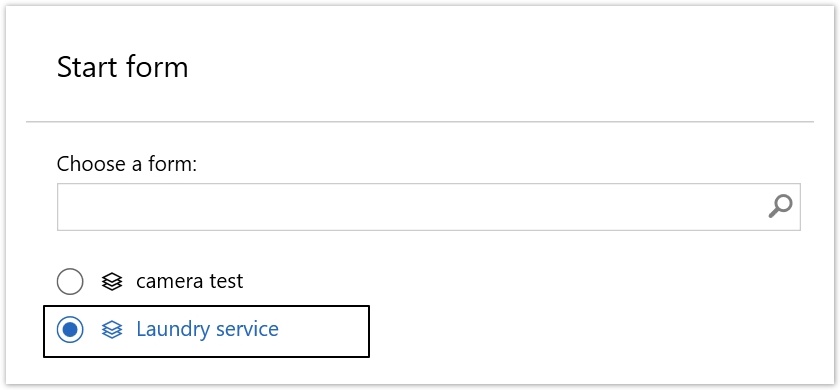Click the camera test form label
This screenshot has height=390, width=840.
pyautogui.click(x=190, y=281)
